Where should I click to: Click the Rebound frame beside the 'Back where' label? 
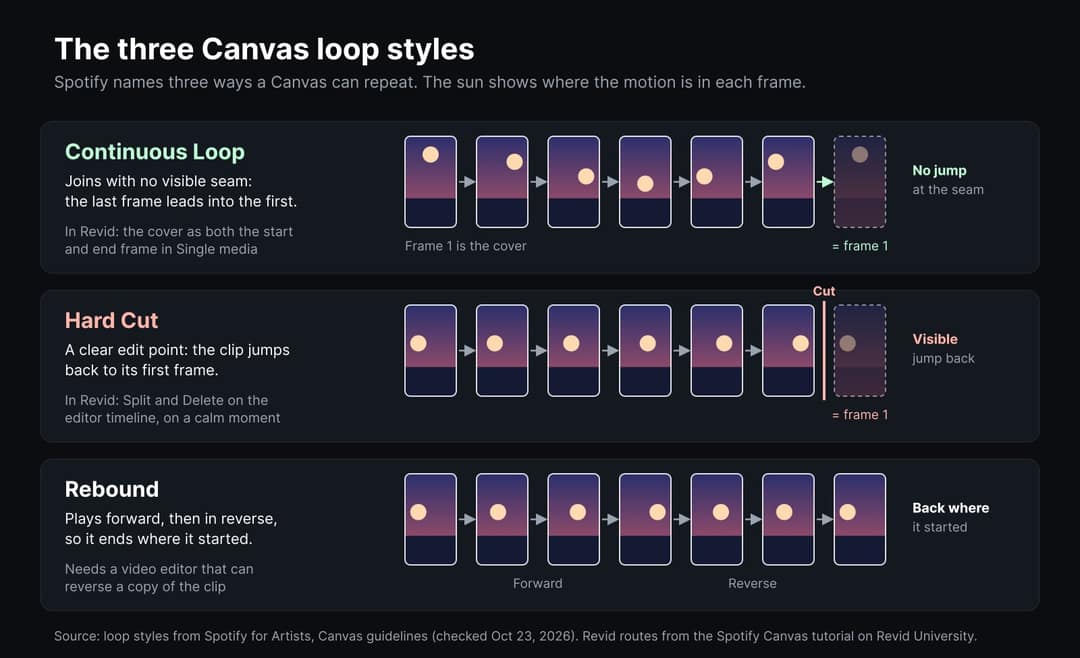pyautogui.click(x=860, y=520)
